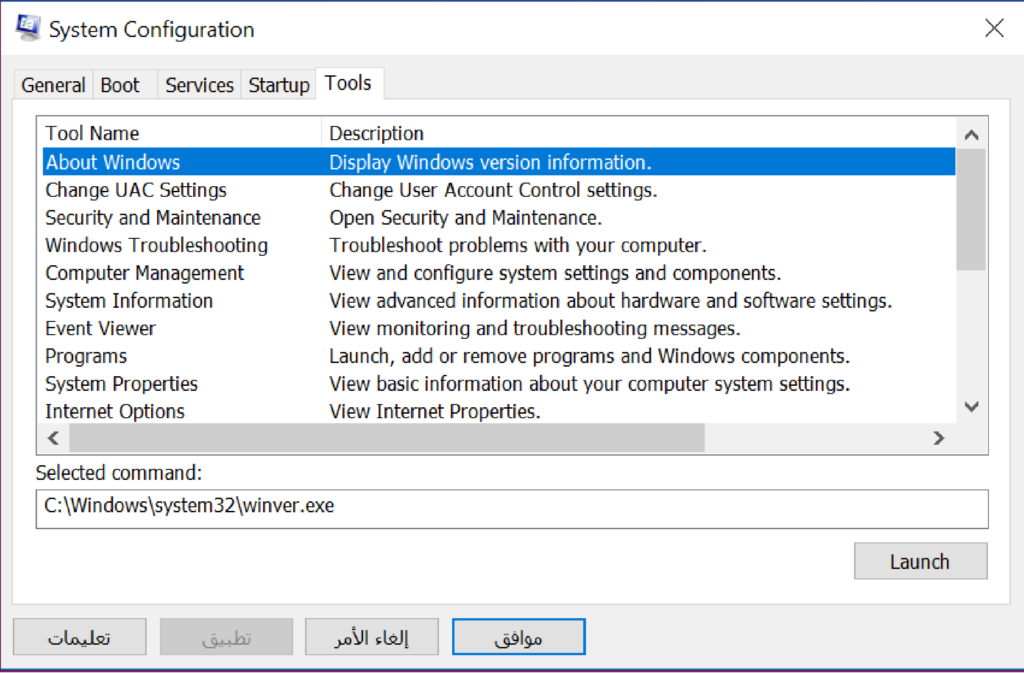The width and height of the screenshot is (1024, 673).
Task: Select the Tools tab
Action: tap(349, 84)
